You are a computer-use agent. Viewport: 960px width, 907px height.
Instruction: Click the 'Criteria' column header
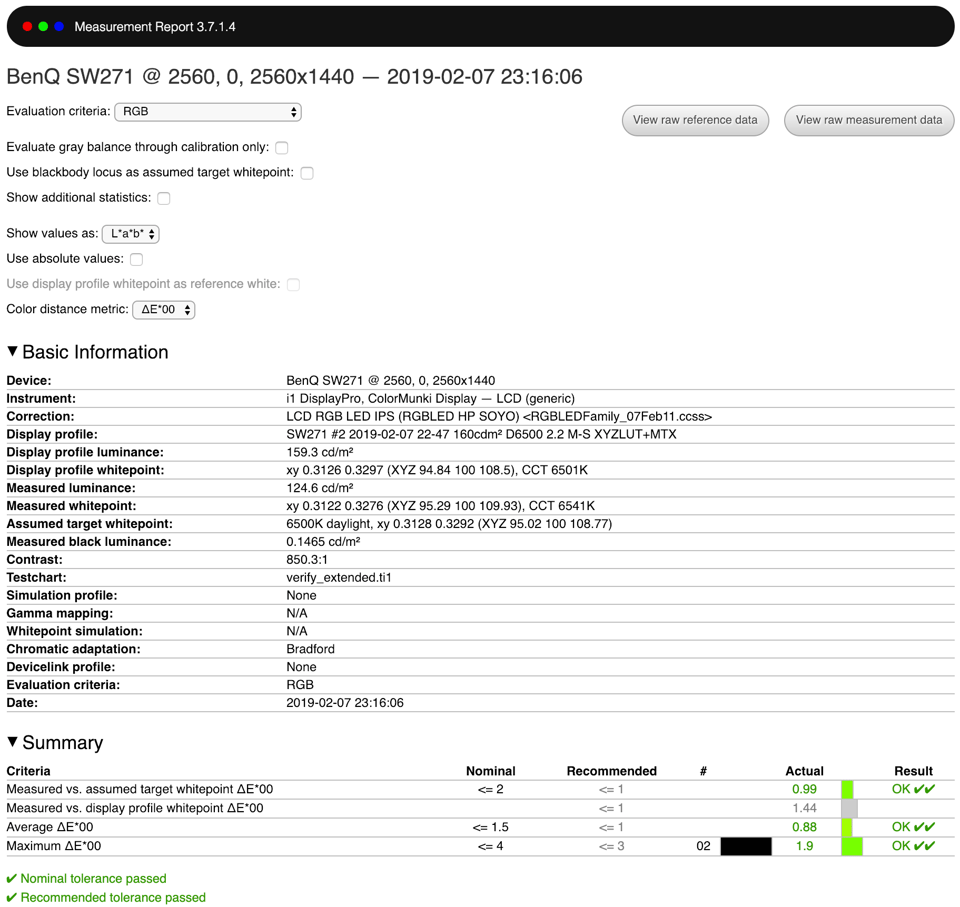coord(28,771)
